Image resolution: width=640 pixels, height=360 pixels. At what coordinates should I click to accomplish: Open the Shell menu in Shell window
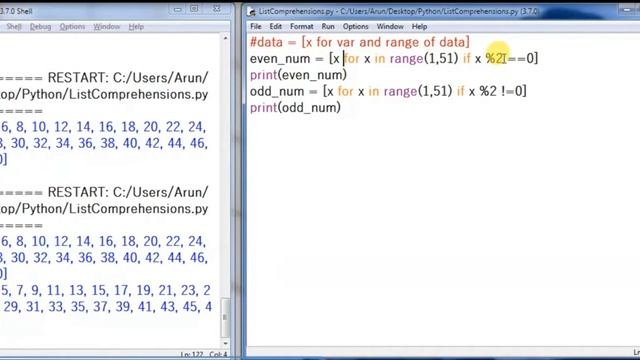[x=13, y=27]
